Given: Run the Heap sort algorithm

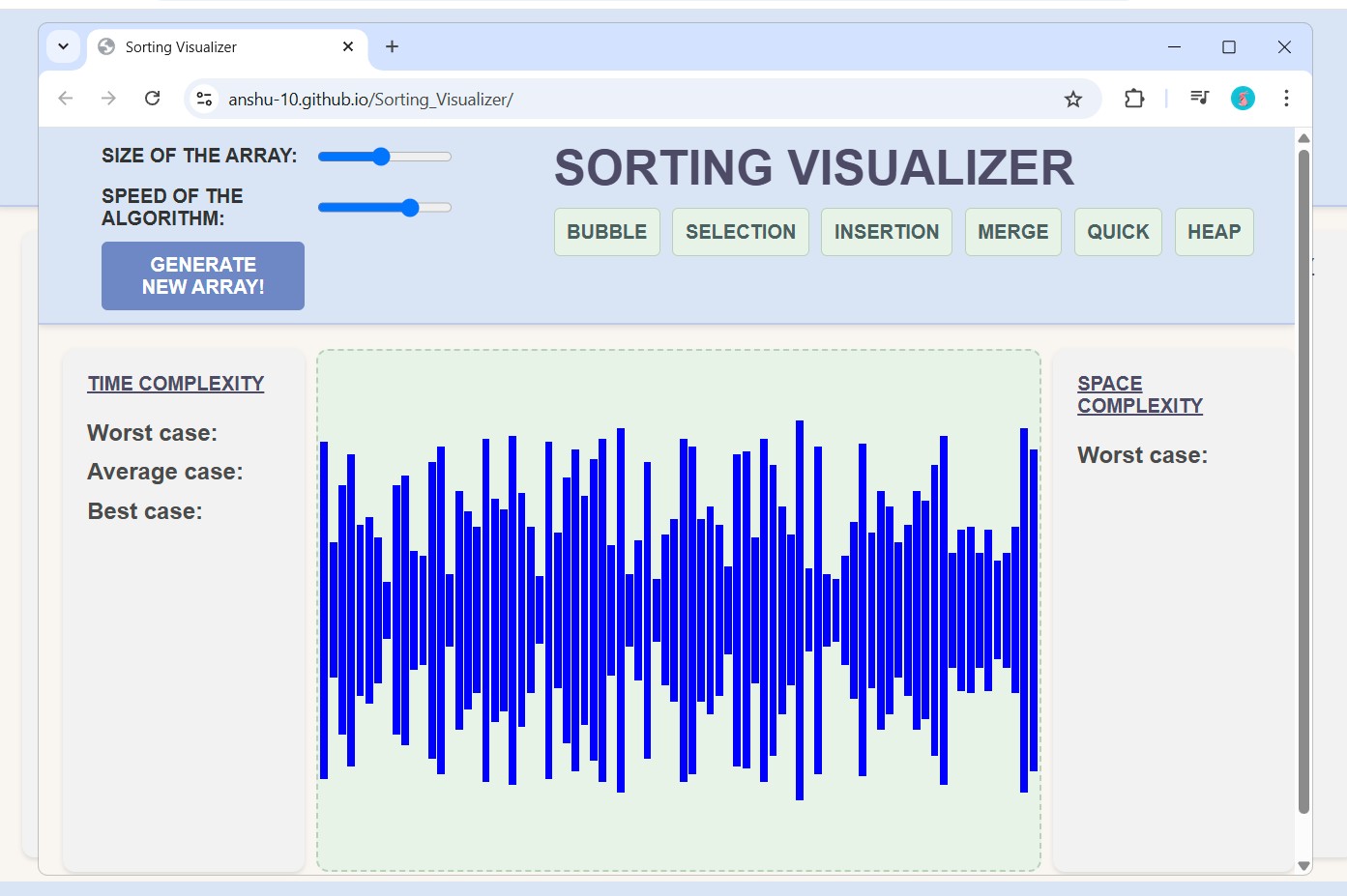Looking at the screenshot, I should point(1215,232).
